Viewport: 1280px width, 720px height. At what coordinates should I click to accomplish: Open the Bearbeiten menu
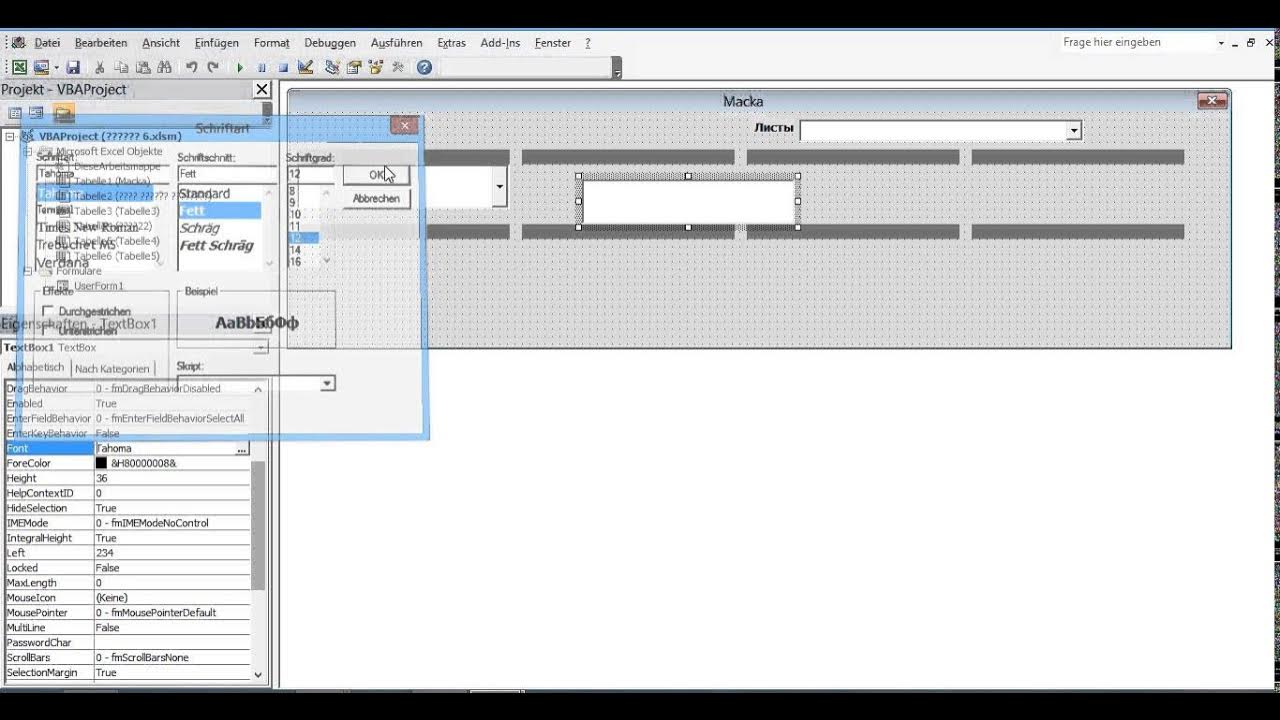[x=101, y=43]
